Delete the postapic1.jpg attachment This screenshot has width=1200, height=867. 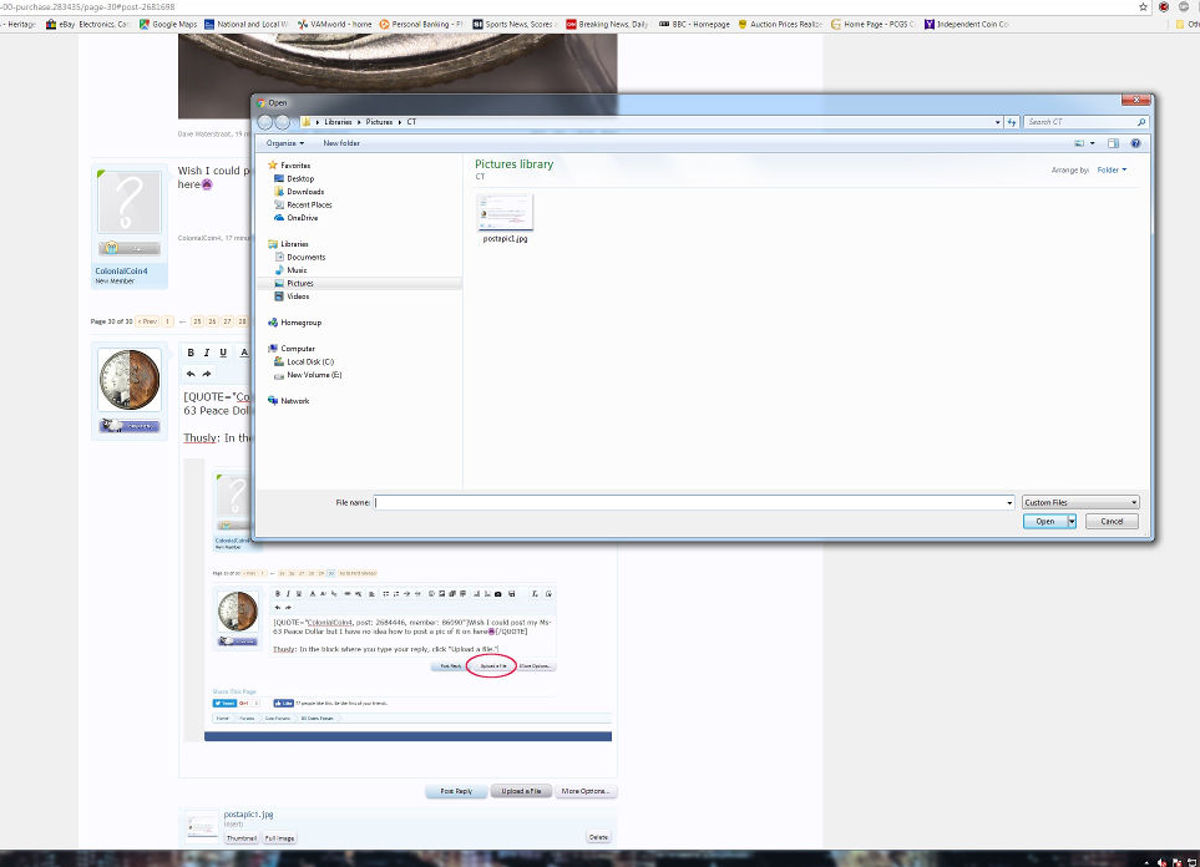coord(598,837)
